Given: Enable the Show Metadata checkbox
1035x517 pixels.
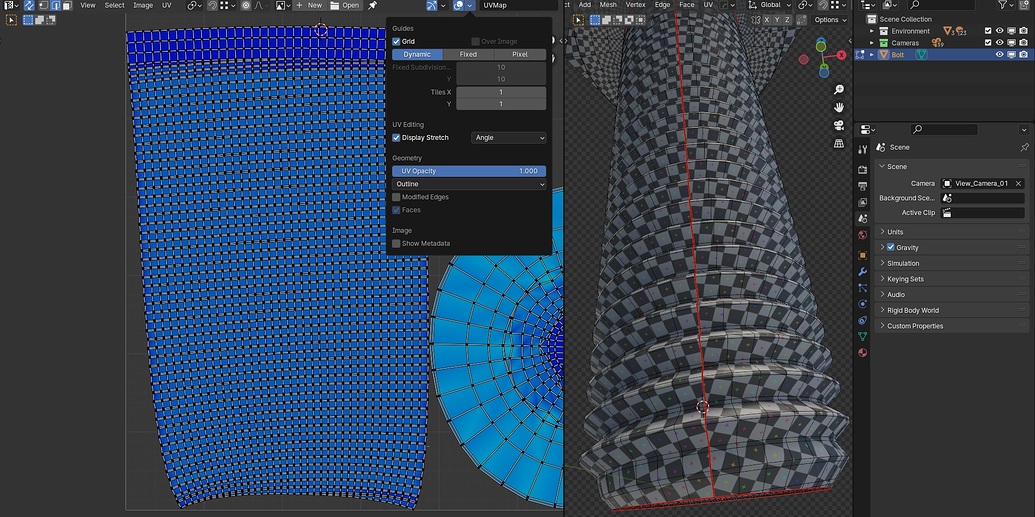Looking at the screenshot, I should [396, 244].
